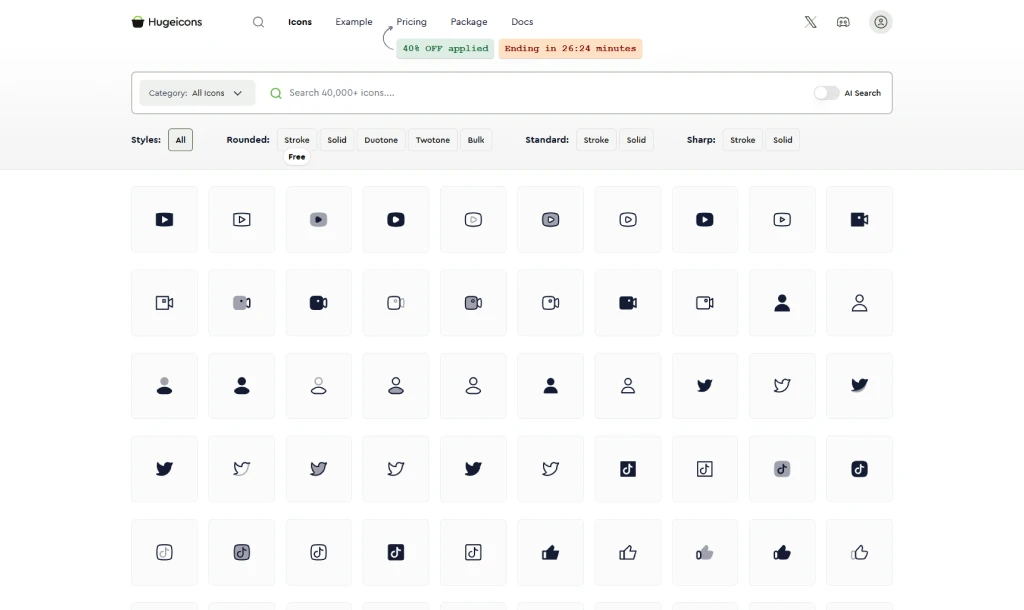Select the sharp-cornered outlined YouTube icon
The image size is (1024, 610).
[242, 219]
